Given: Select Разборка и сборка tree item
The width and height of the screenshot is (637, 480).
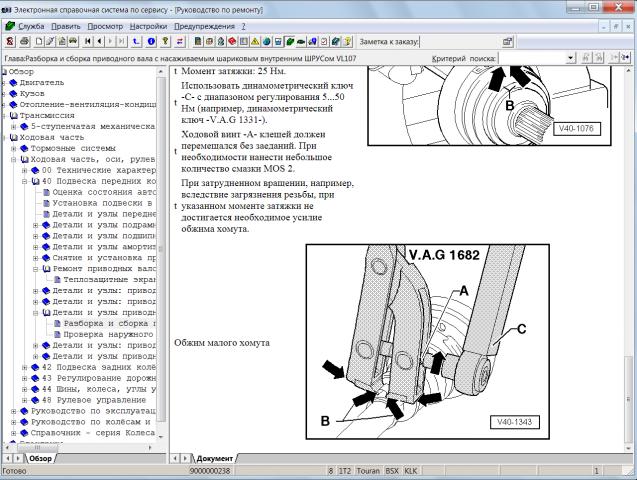Looking at the screenshot, I should click(x=110, y=323).
